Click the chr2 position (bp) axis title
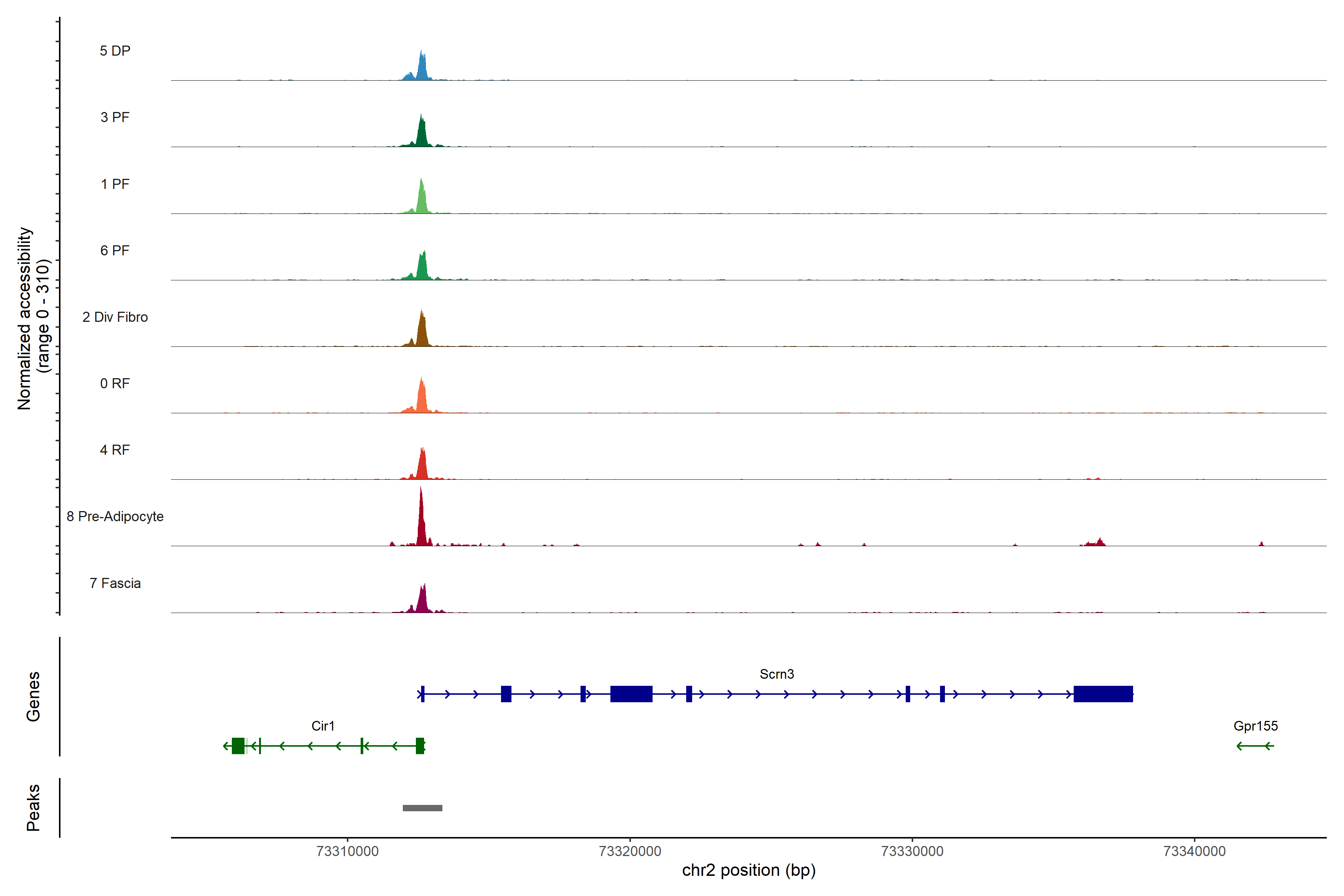 [x=749, y=870]
